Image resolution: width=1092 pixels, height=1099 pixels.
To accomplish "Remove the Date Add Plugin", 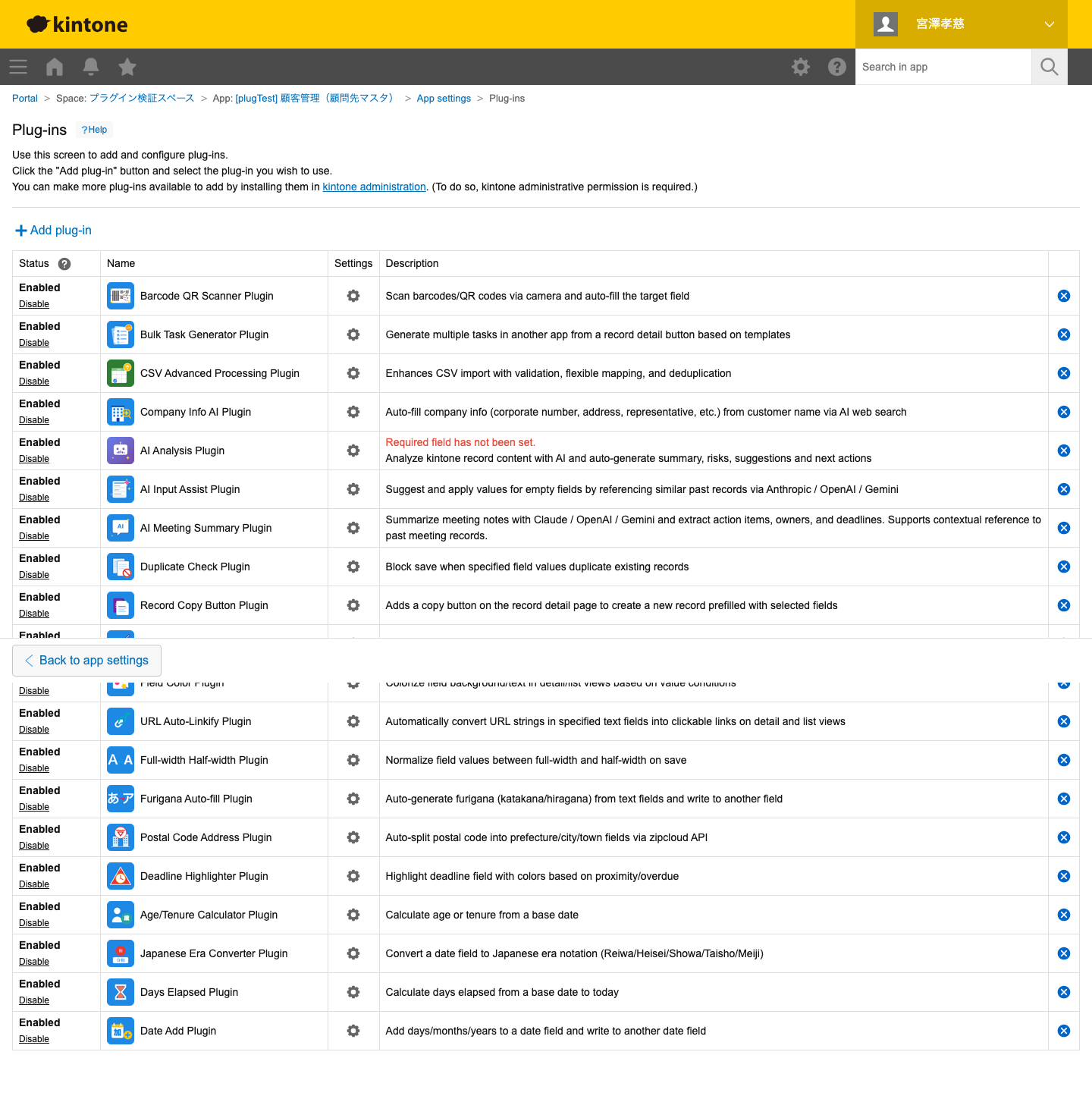I will click(x=1064, y=1031).
